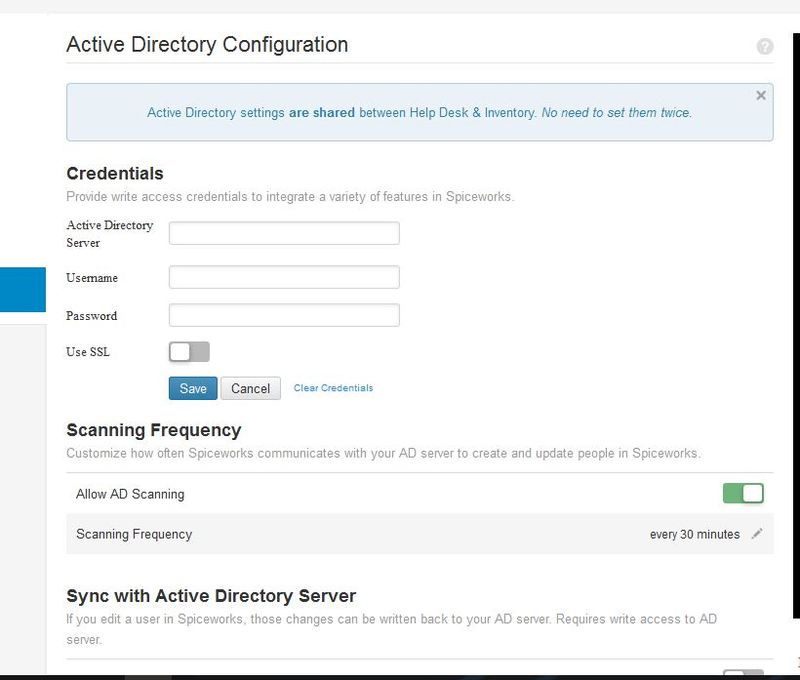Viewport: 800px width, 680px height.
Task: Cancel the credential changes
Action: click(x=250, y=388)
